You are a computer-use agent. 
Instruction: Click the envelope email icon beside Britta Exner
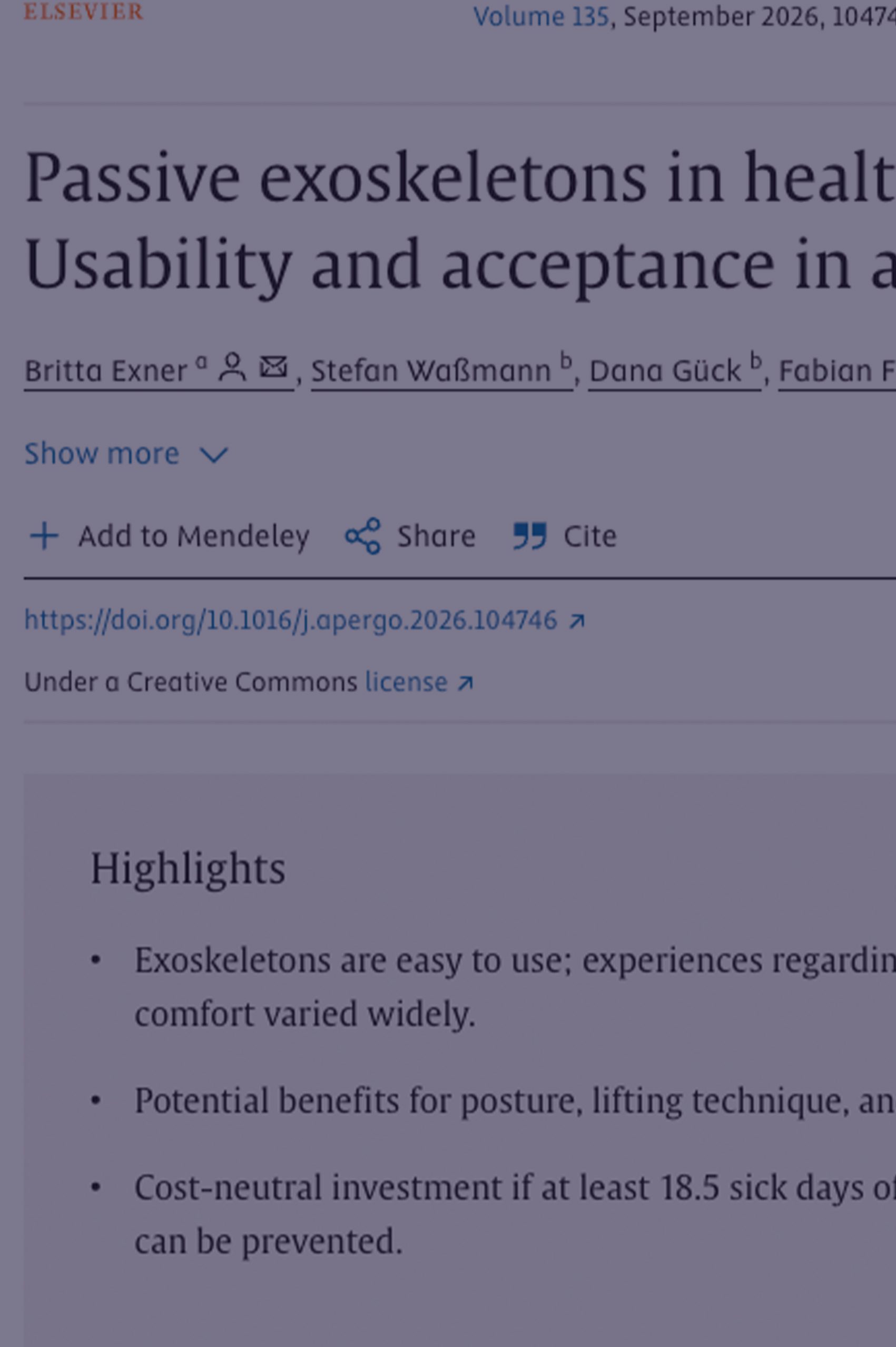click(274, 367)
